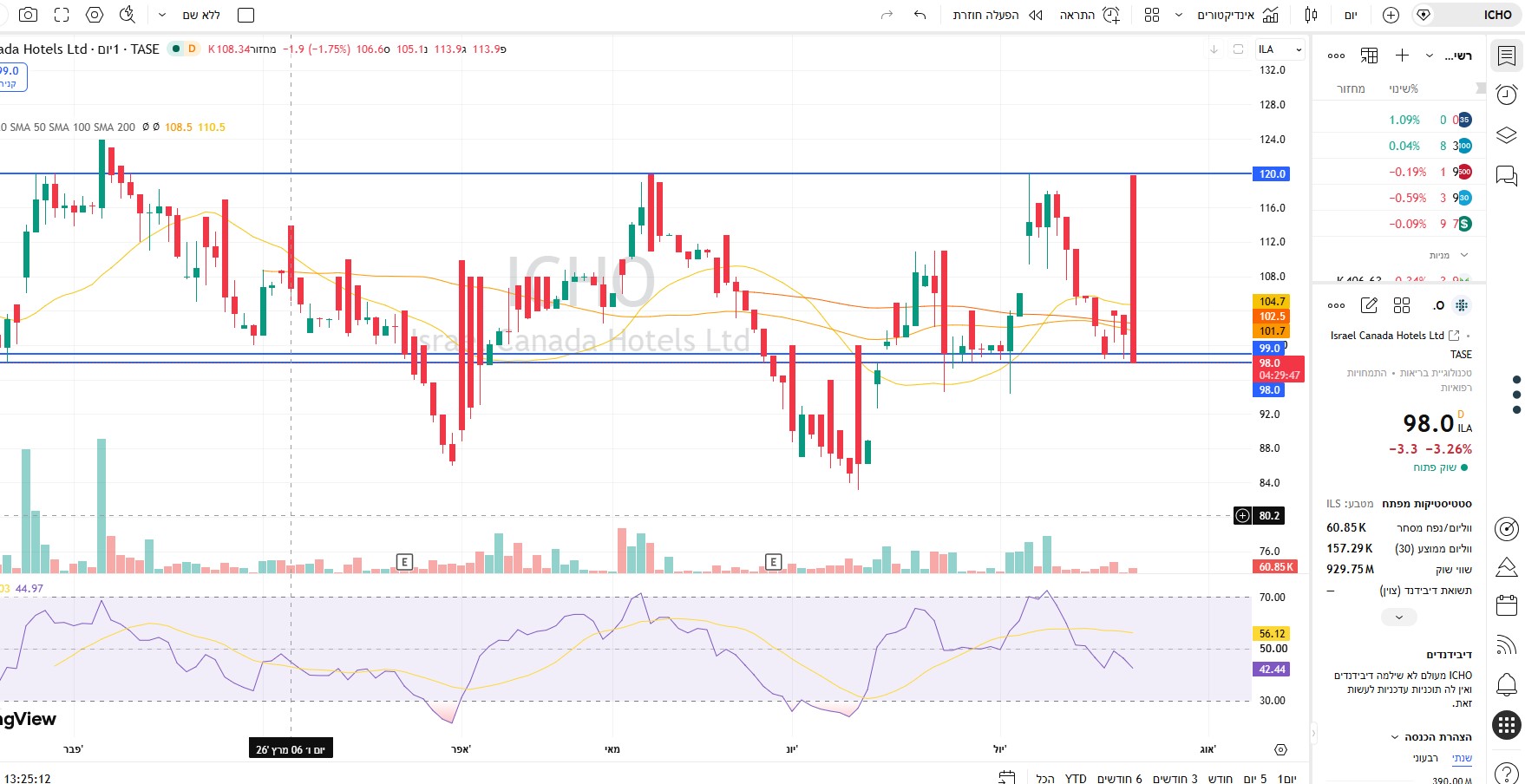Image resolution: width=1525 pixels, height=784 pixels.
Task: Open the economic calendar in the sidebar
Action: (x=1507, y=605)
